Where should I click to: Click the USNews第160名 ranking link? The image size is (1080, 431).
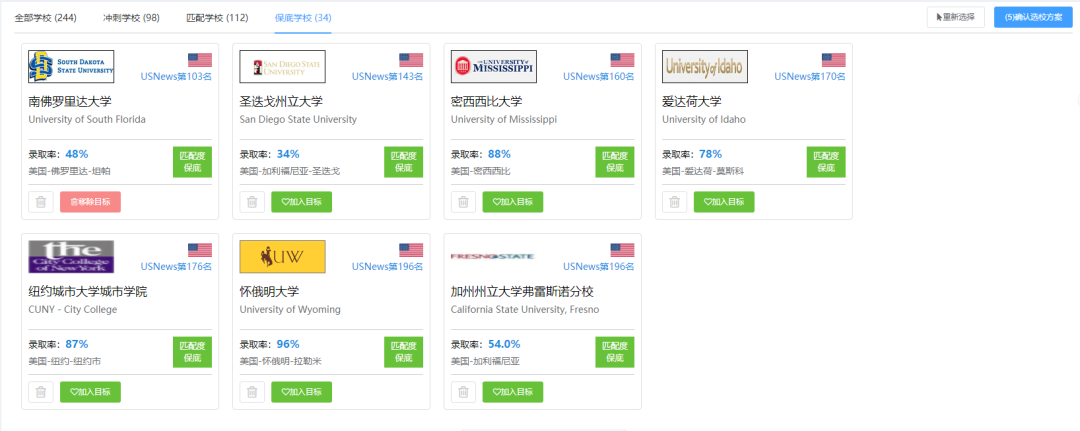pos(599,76)
